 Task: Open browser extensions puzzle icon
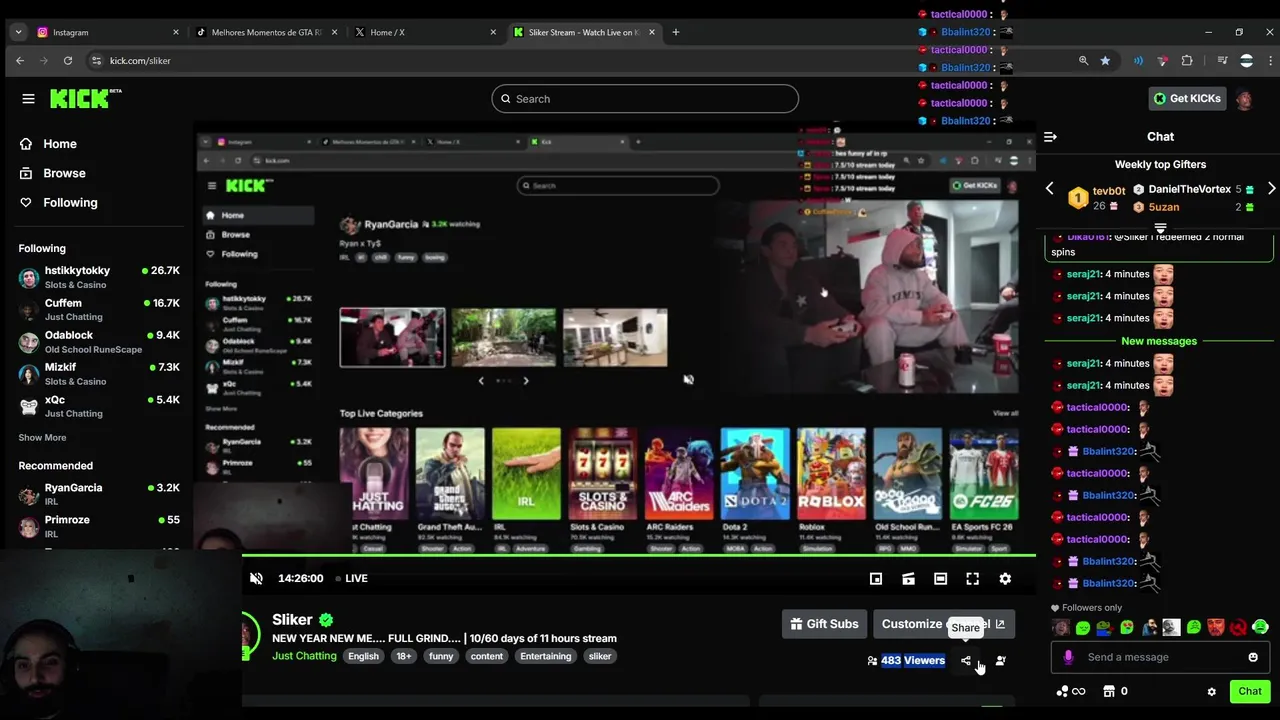point(1187,61)
